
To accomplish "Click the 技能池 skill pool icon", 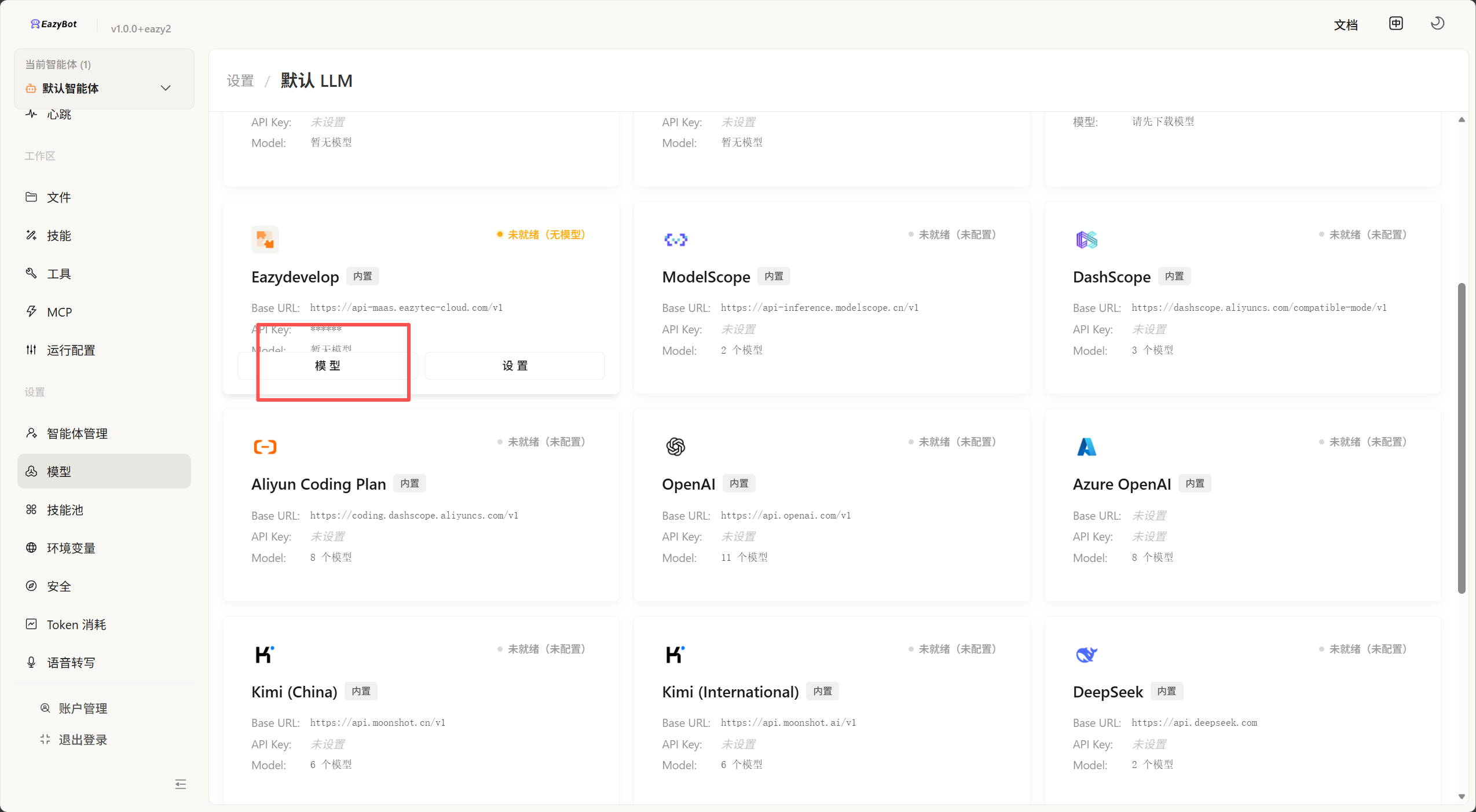I will point(31,509).
